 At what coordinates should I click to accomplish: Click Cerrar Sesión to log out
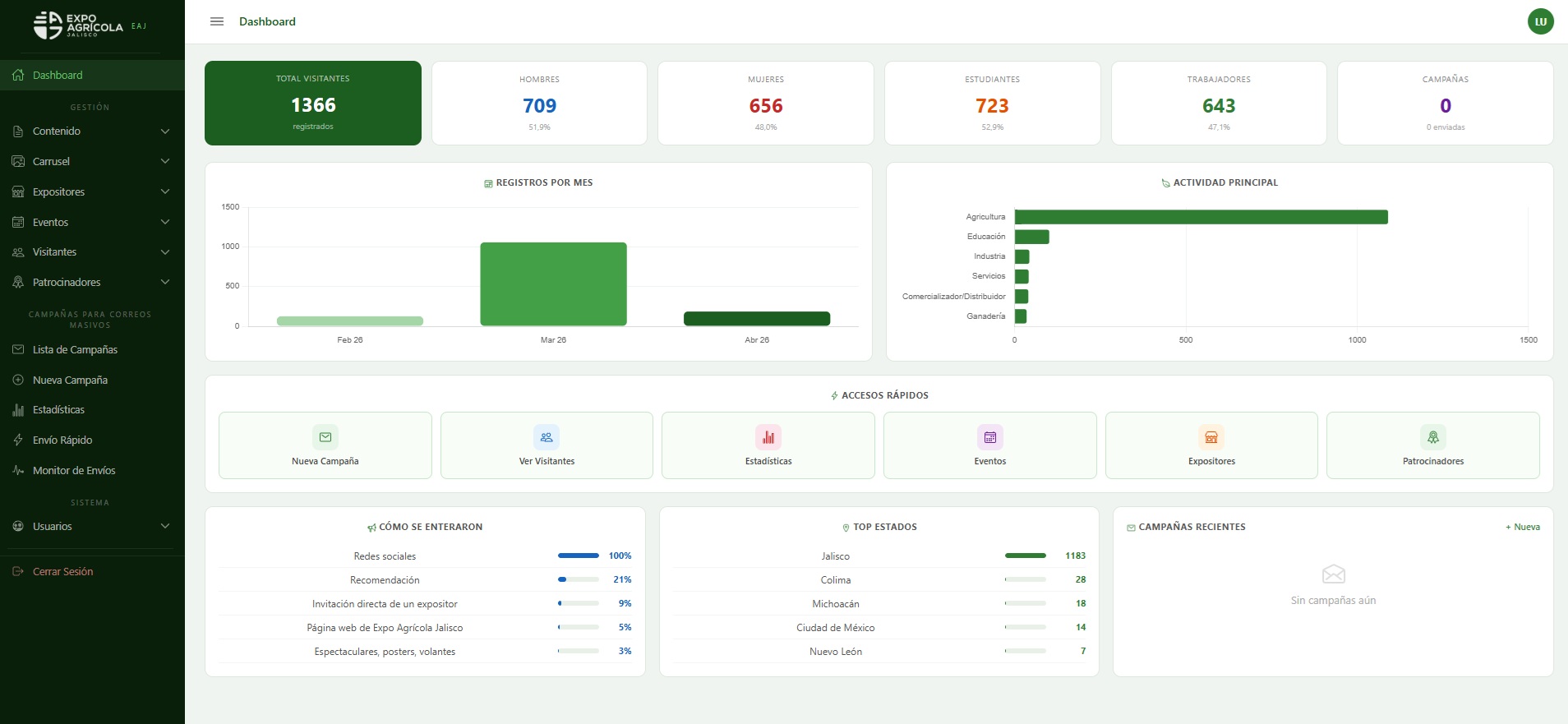(62, 572)
